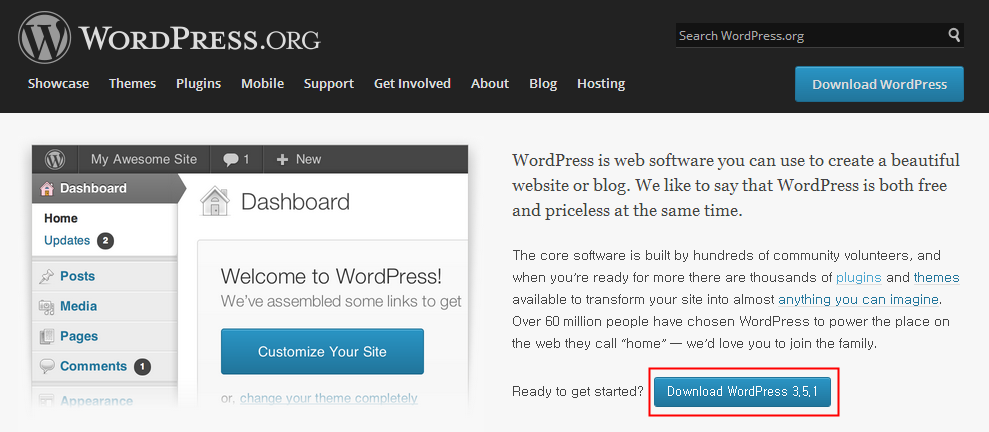The image size is (989, 432).
Task: Click the pushpin icon beside Posts
Action: click(x=47, y=276)
